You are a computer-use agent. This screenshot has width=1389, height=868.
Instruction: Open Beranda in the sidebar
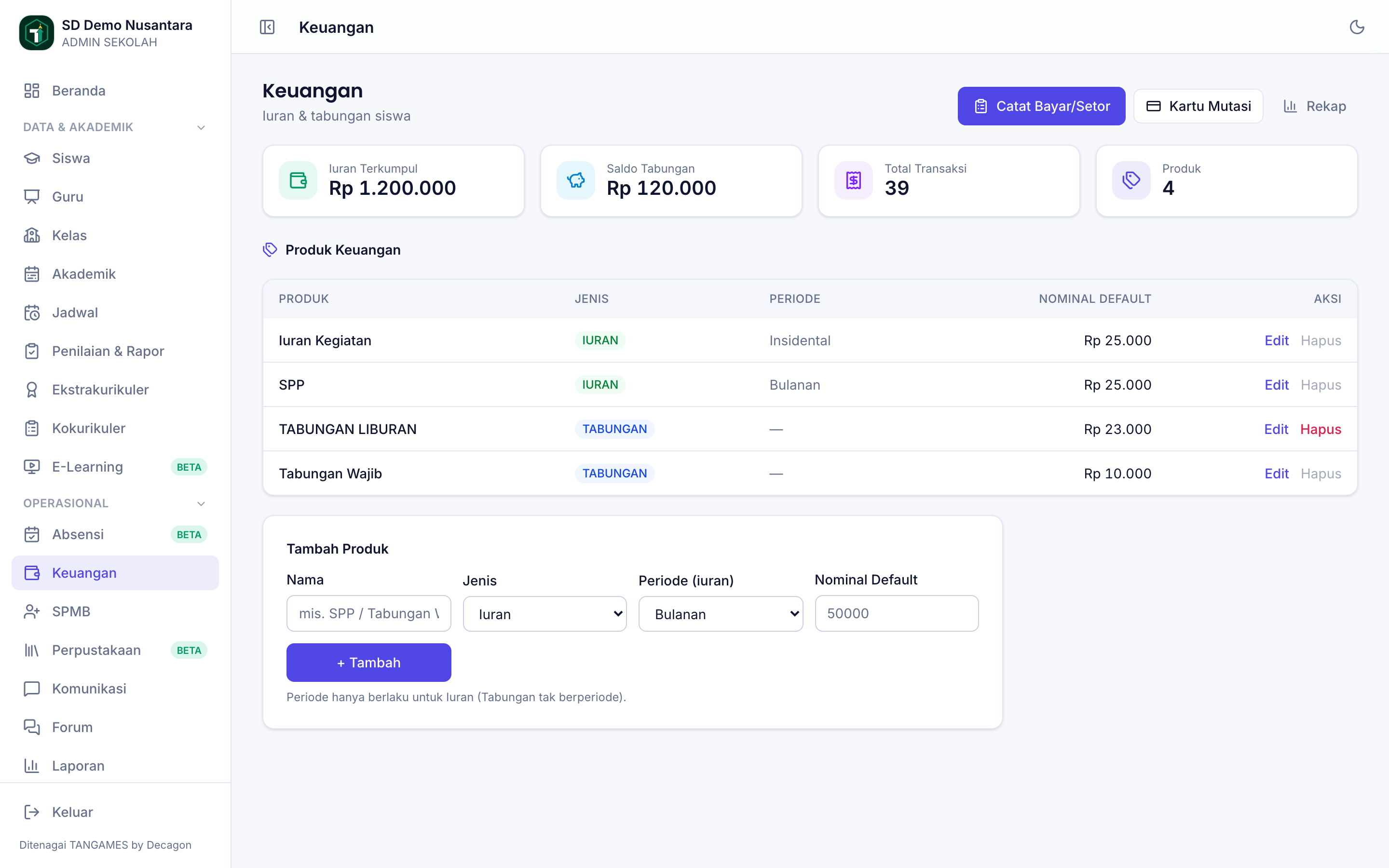point(115,91)
